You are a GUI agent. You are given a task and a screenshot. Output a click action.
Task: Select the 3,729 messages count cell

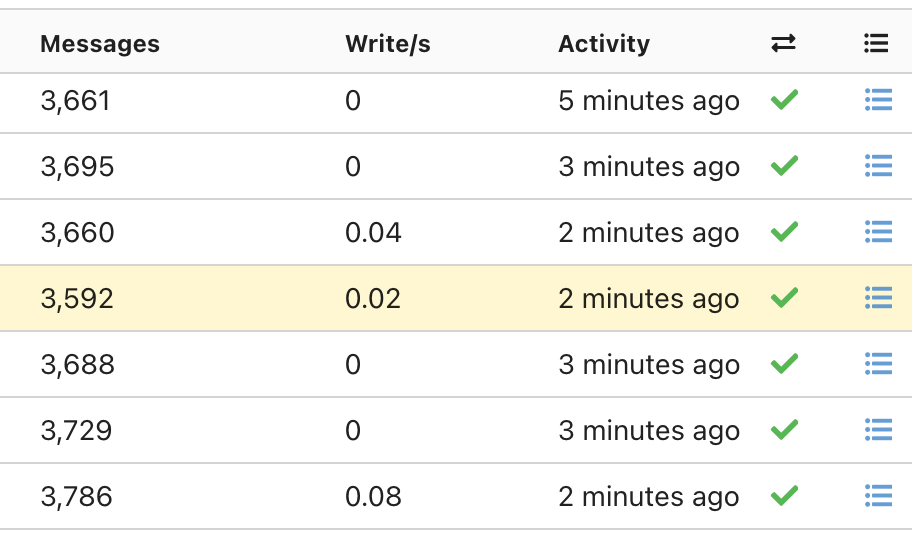(x=76, y=431)
